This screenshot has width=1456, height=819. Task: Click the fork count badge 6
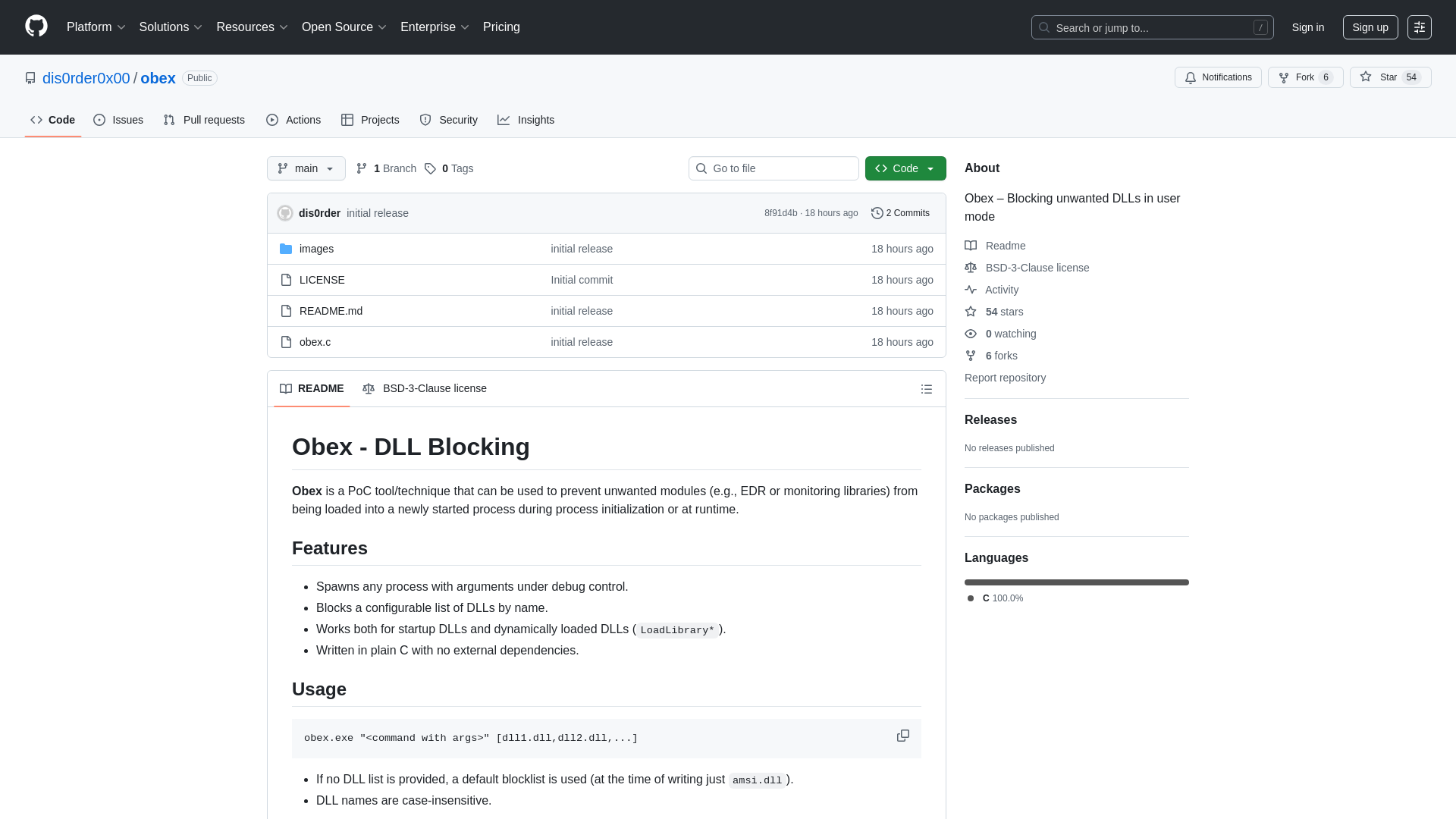coord(1326,77)
